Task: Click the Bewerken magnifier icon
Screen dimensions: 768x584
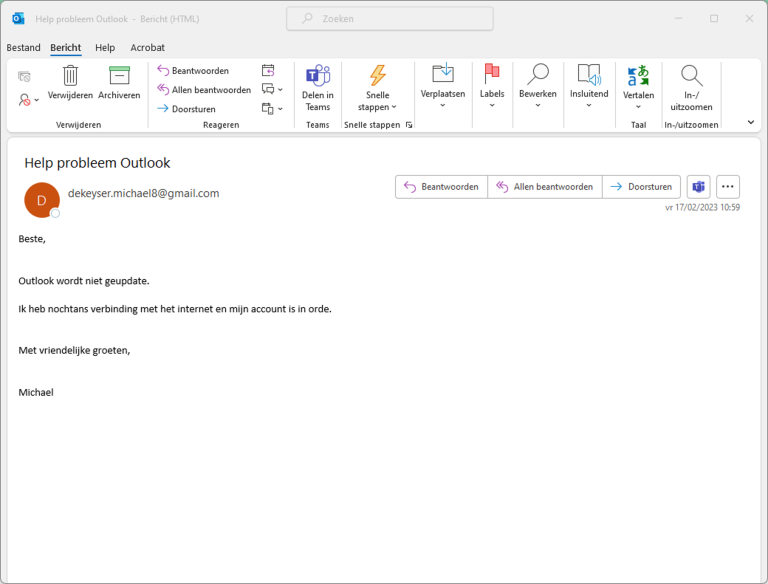Action: pos(538,74)
